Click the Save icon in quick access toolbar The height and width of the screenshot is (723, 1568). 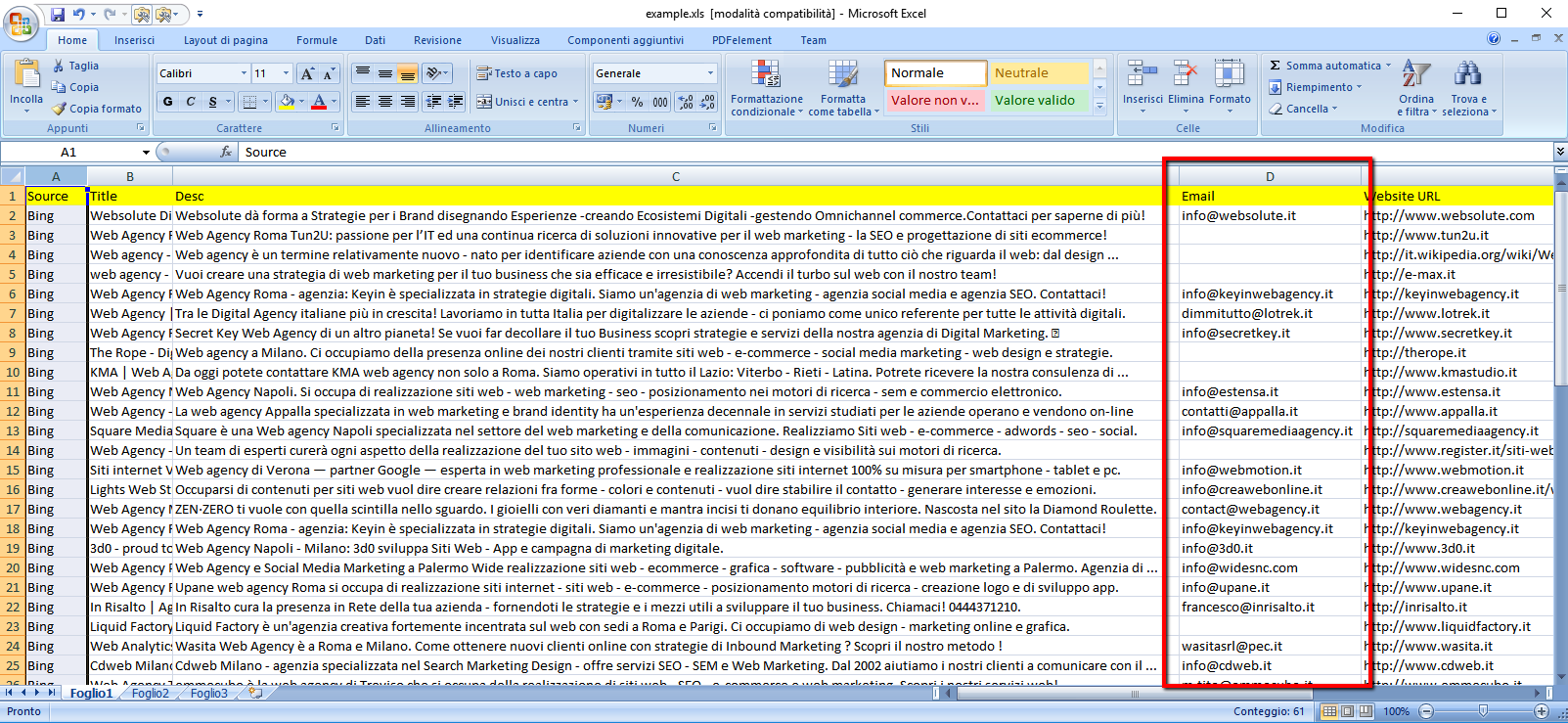(58, 15)
